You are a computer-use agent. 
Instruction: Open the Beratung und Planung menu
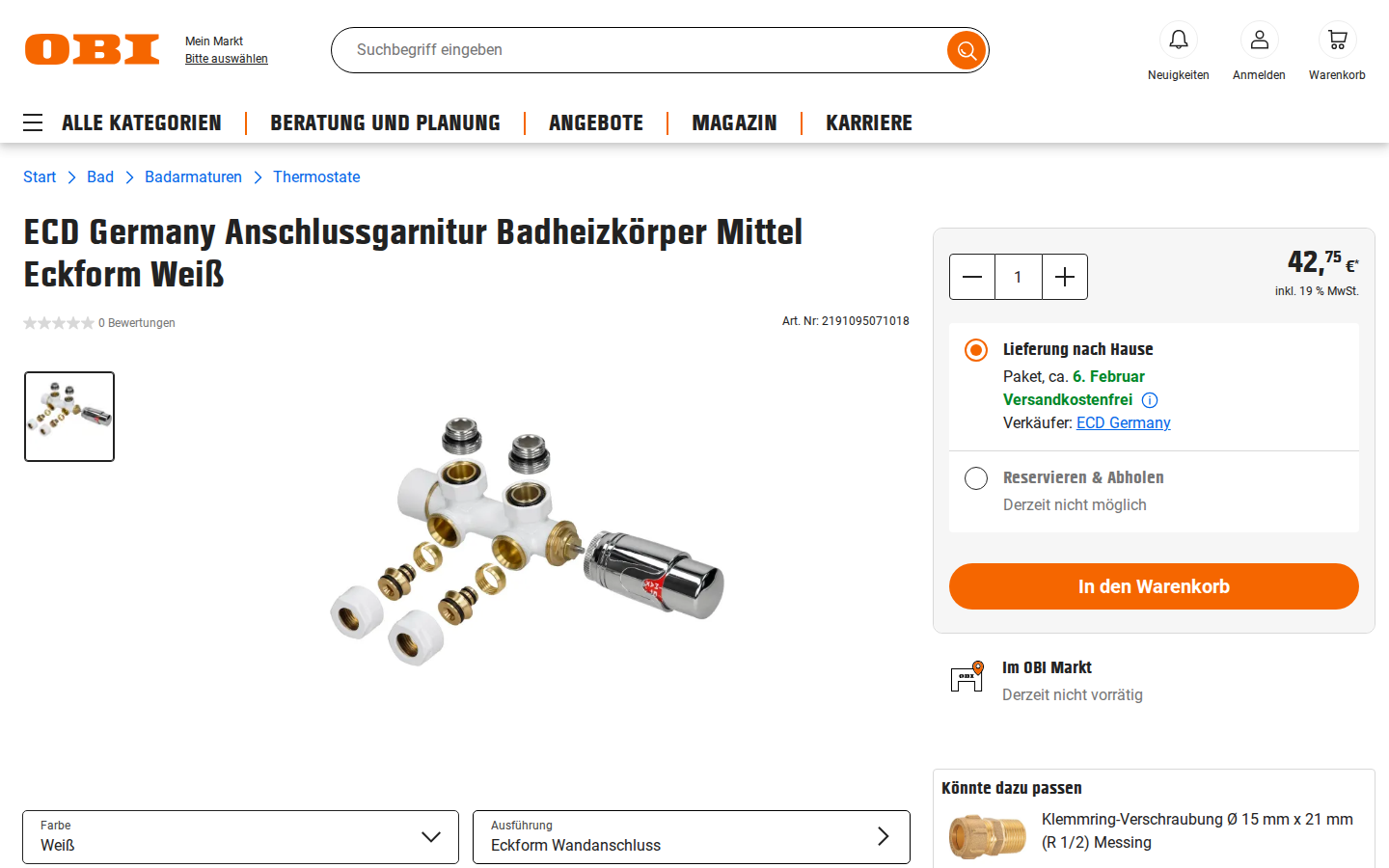pyautogui.click(x=385, y=123)
